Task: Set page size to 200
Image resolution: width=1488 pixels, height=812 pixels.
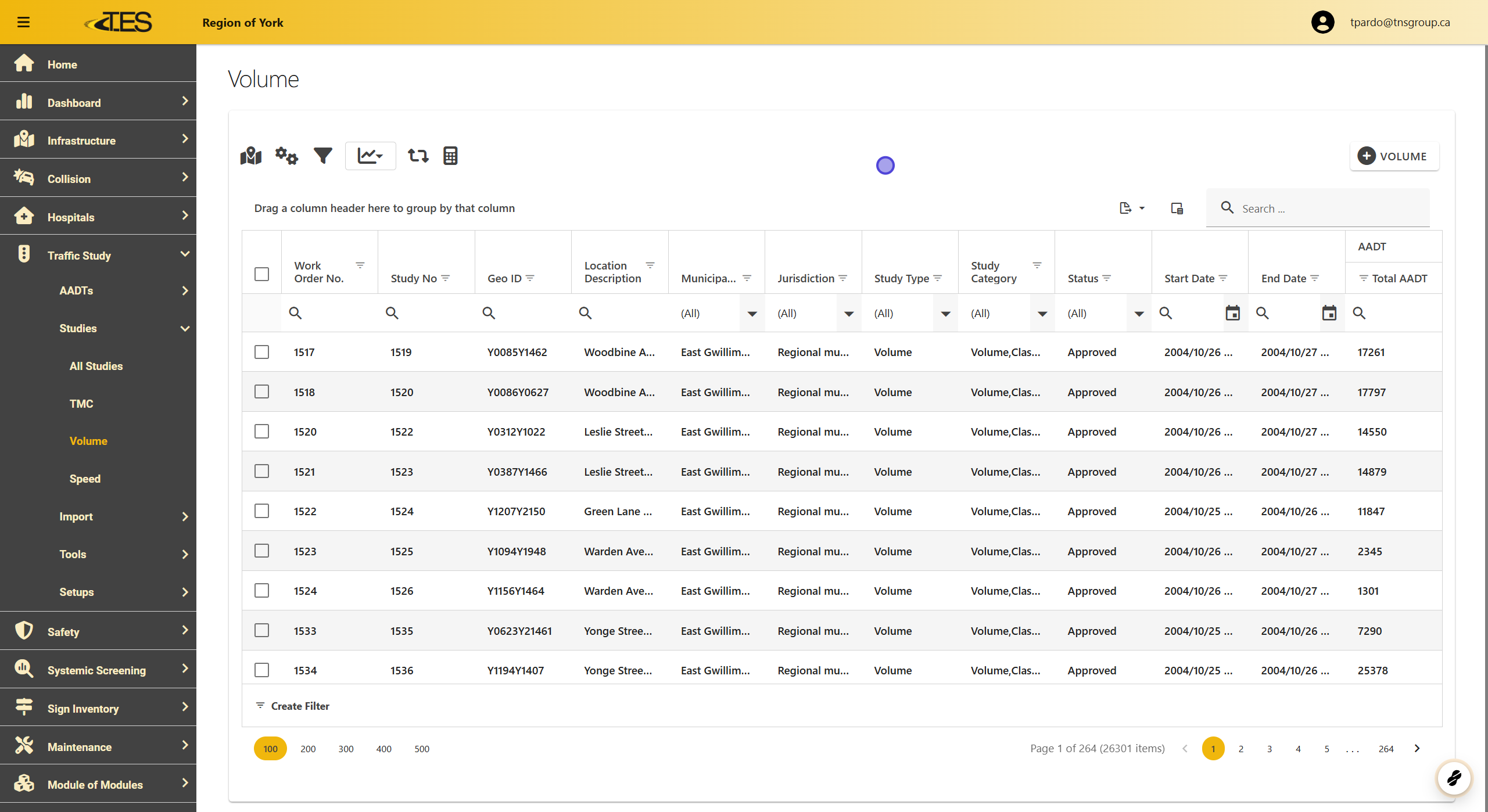Action: (x=308, y=749)
